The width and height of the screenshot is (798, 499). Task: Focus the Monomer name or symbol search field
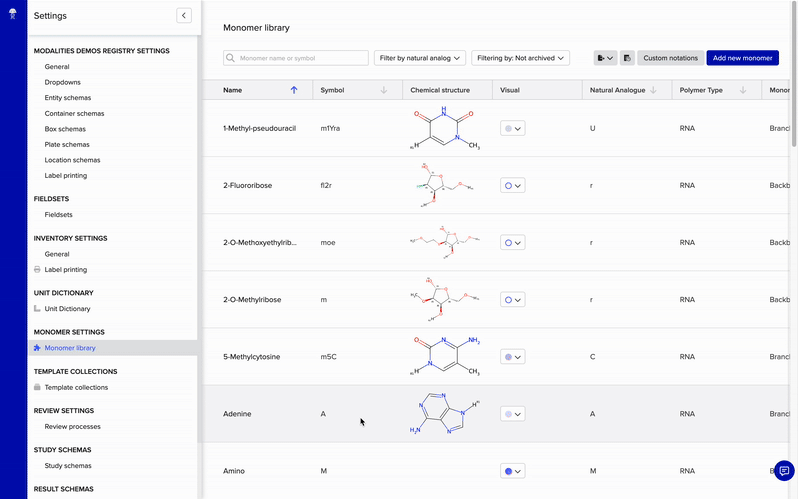tap(296, 58)
